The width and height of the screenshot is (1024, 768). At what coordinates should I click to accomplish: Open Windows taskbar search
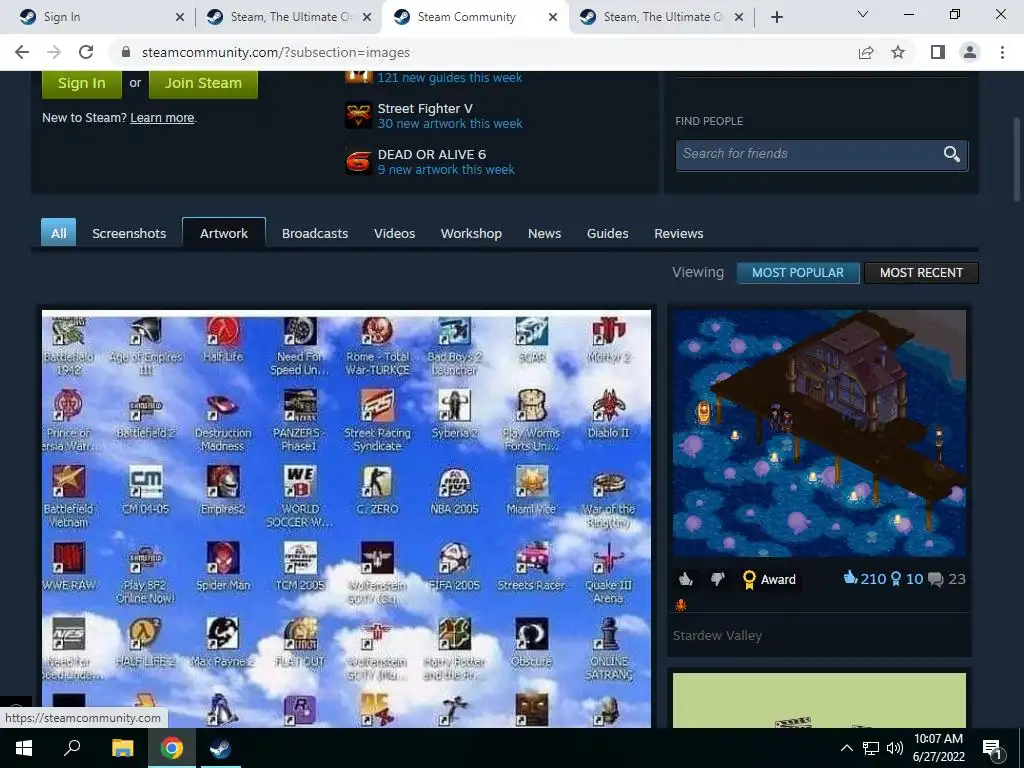tap(72, 748)
